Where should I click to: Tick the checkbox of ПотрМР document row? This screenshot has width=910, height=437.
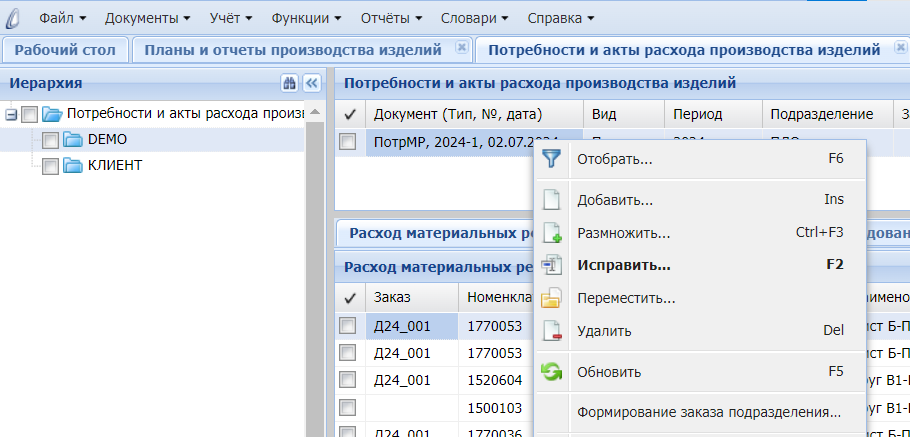[x=348, y=143]
